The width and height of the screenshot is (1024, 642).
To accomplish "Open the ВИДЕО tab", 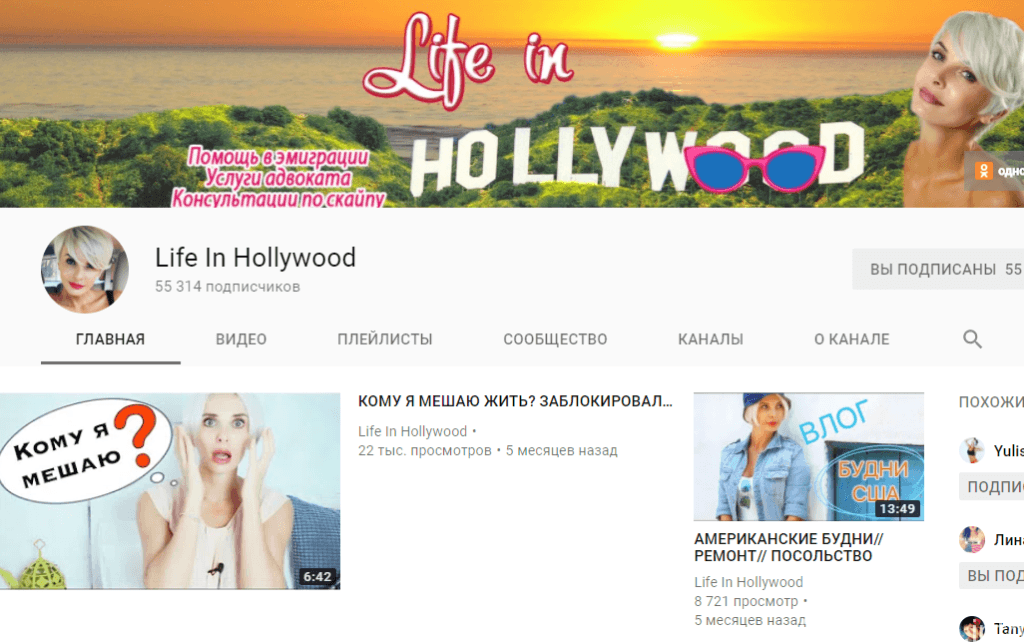I will (241, 339).
